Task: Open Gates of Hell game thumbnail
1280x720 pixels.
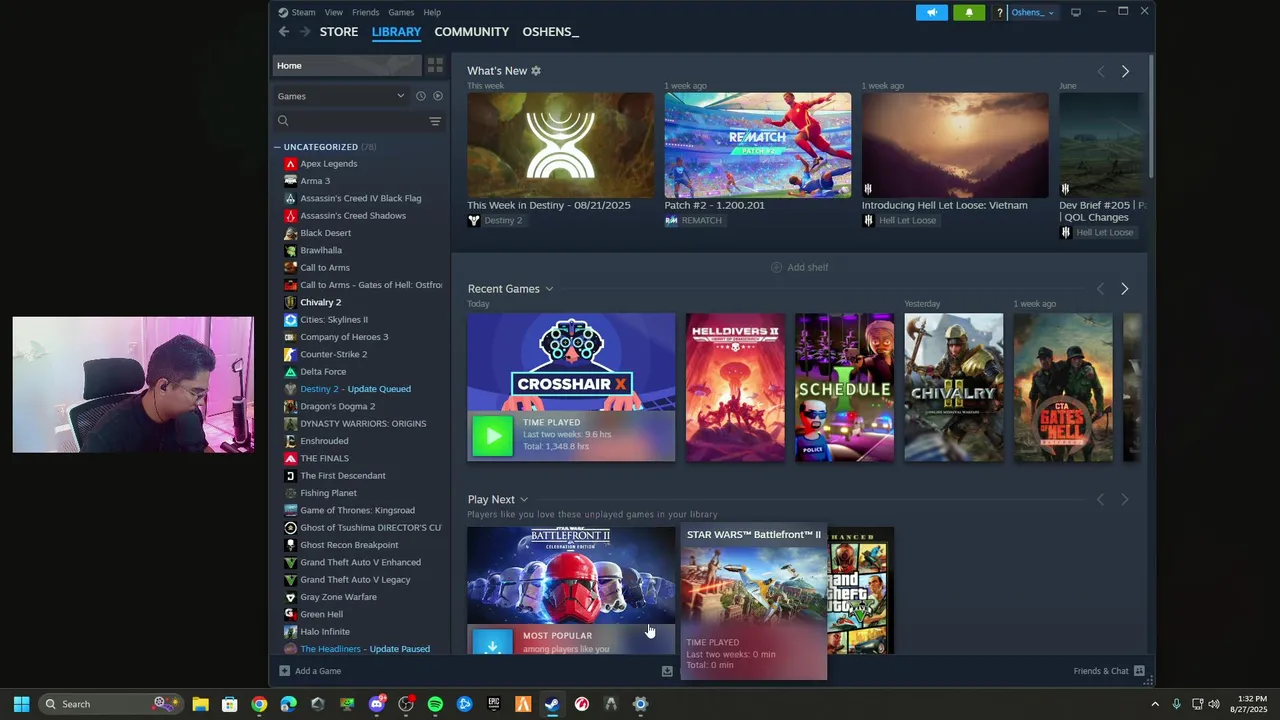Action: (x=1063, y=388)
